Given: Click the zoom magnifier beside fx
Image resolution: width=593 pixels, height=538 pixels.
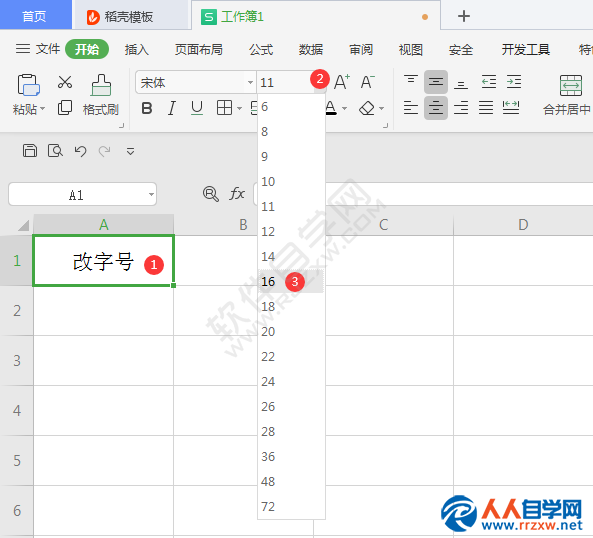Looking at the screenshot, I should tap(211, 194).
